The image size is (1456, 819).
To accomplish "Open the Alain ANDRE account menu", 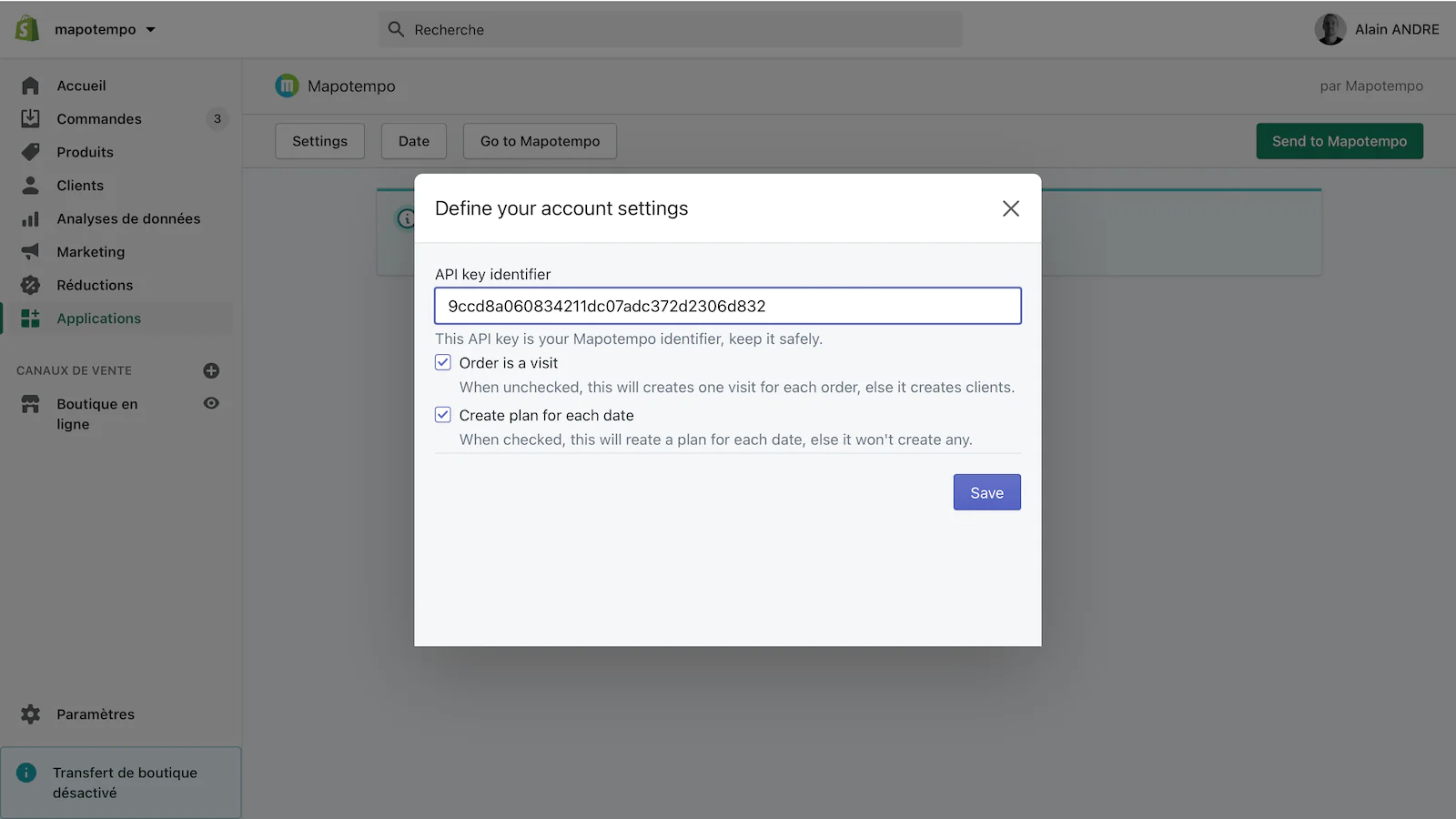I will [x=1377, y=29].
